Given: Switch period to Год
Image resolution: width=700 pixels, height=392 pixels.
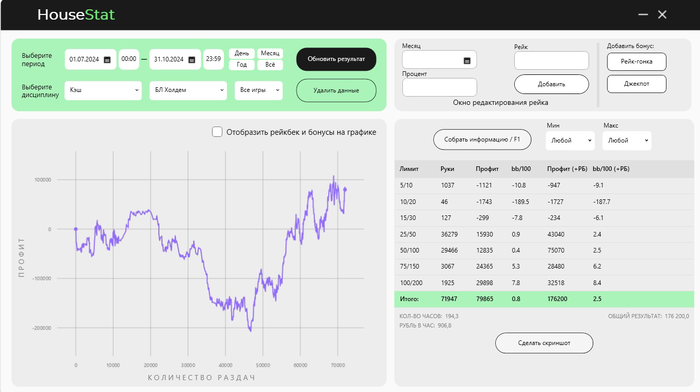Looking at the screenshot, I should 242,65.
